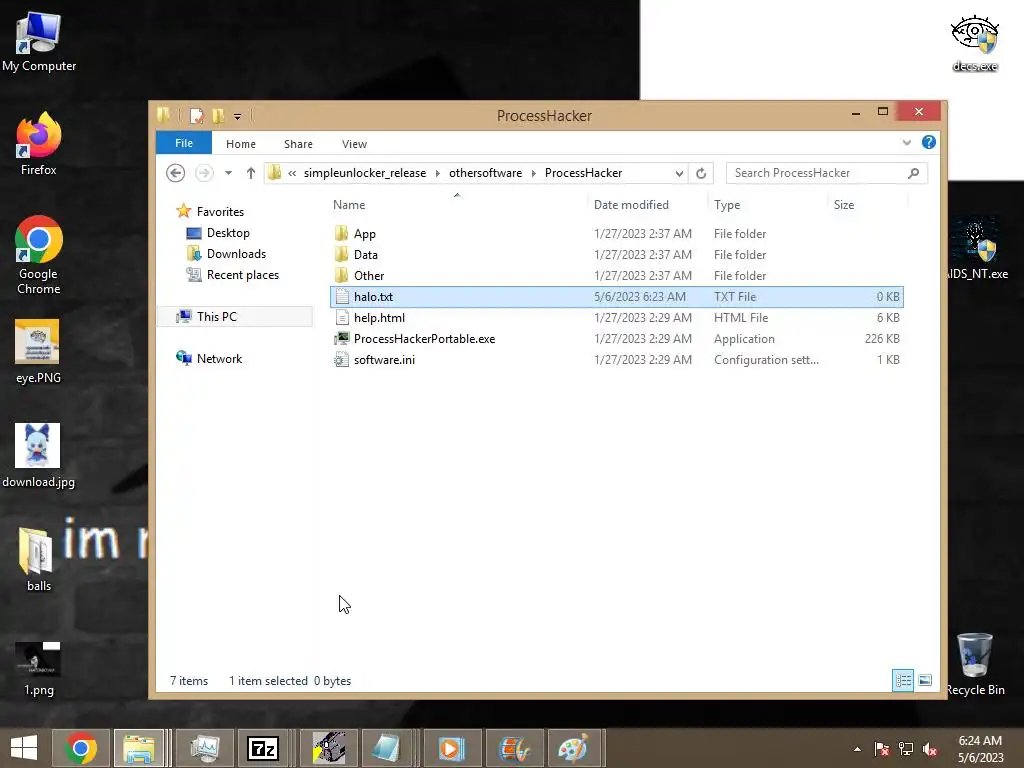Select Firefox desktop shortcut
The height and width of the screenshot is (768, 1024).
point(39,144)
